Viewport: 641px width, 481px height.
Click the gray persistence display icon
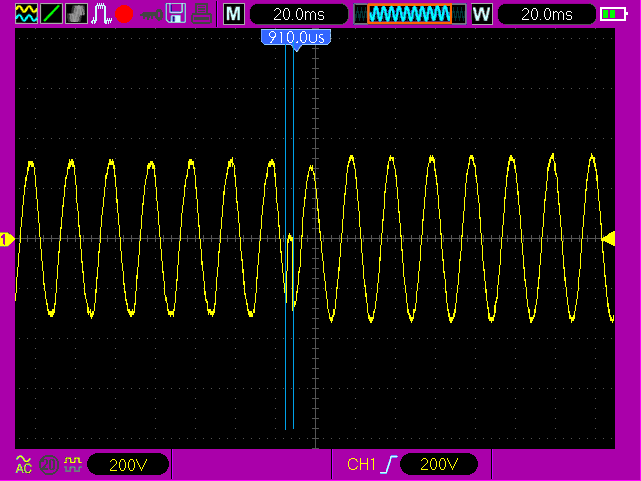coord(76,14)
